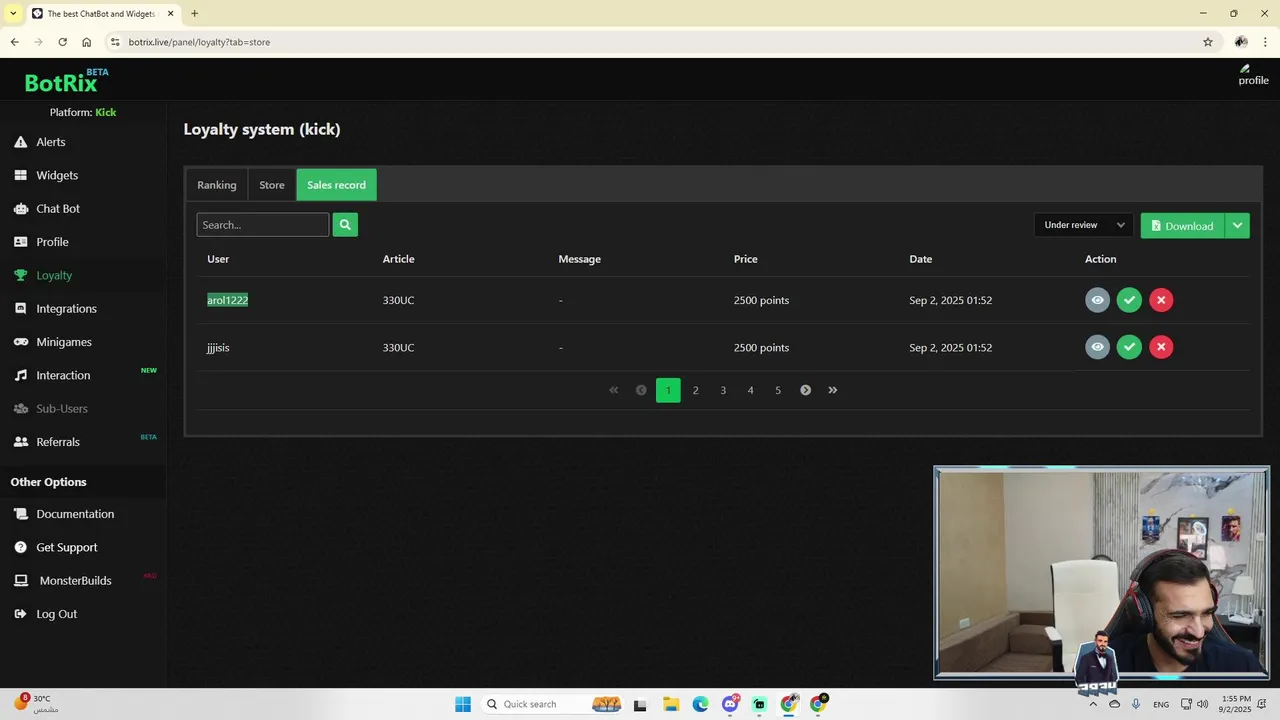The width and height of the screenshot is (1280, 720).
Task: Approve jjjisis 330UC sale
Action: click(x=1129, y=347)
